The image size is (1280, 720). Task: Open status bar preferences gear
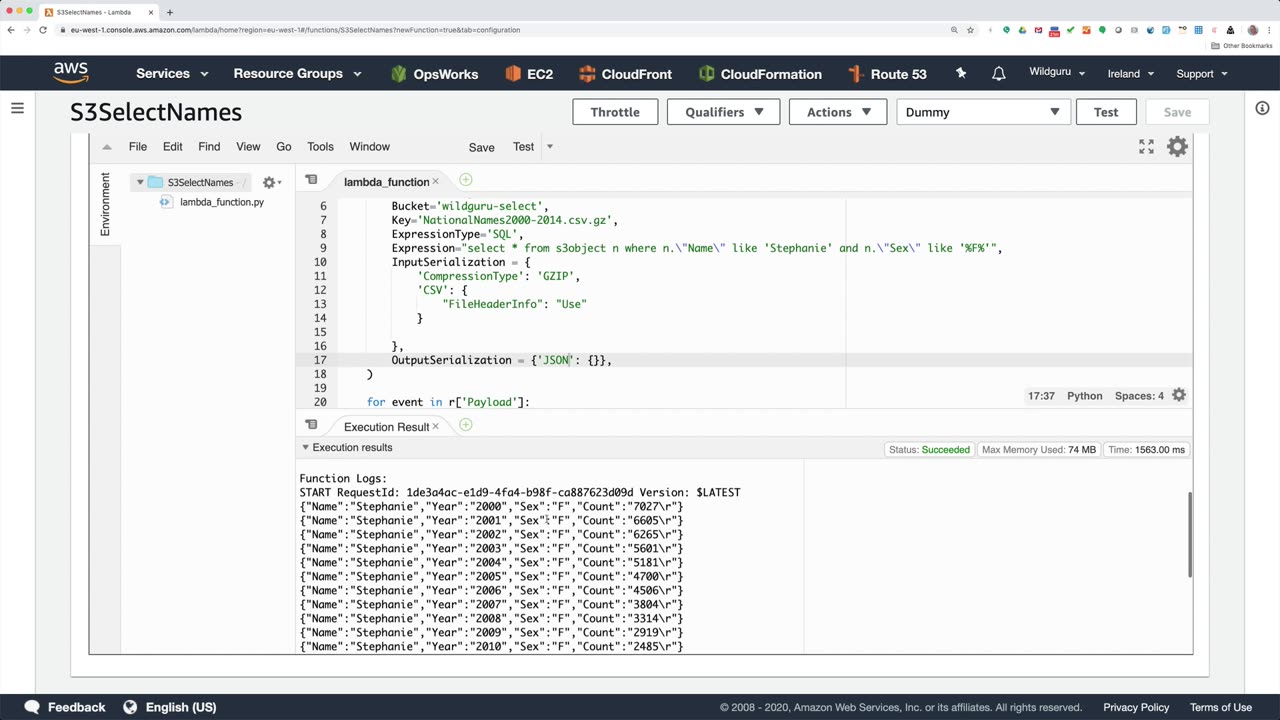[x=1179, y=396]
